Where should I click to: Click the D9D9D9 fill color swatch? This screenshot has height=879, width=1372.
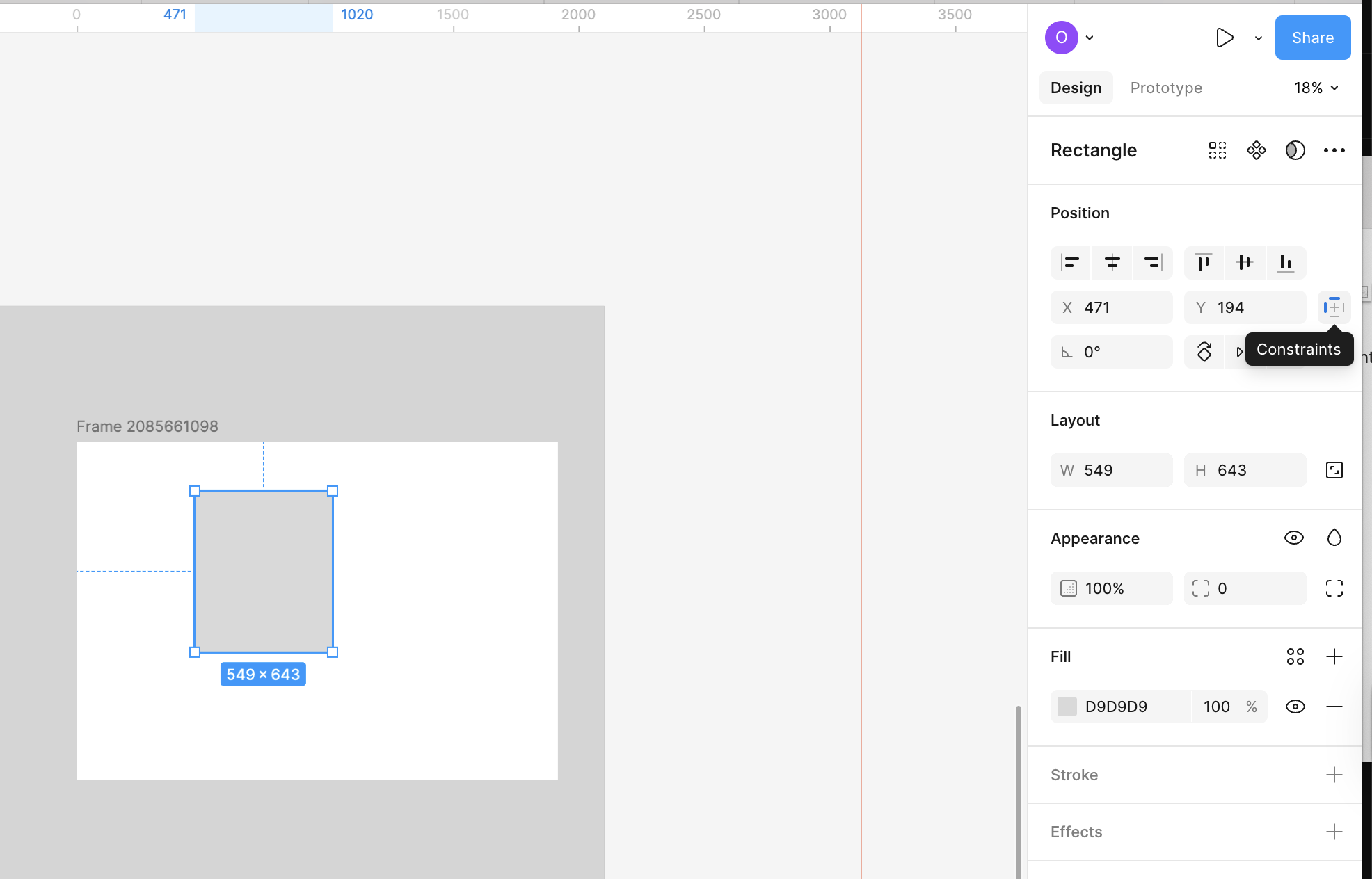pyautogui.click(x=1067, y=707)
